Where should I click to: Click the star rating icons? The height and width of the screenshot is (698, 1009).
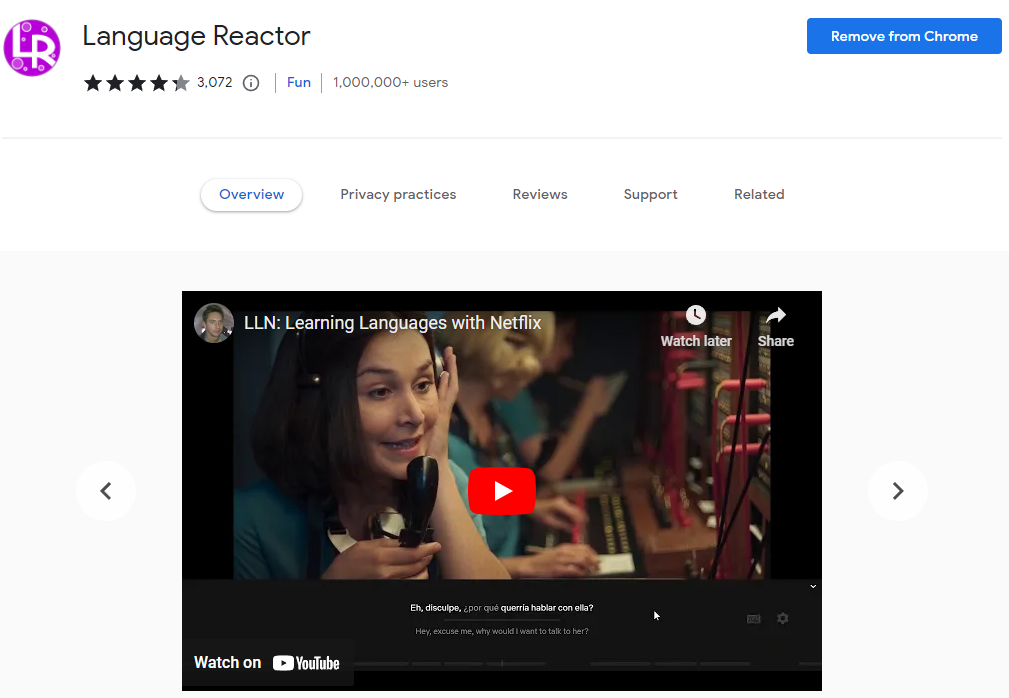coord(136,83)
